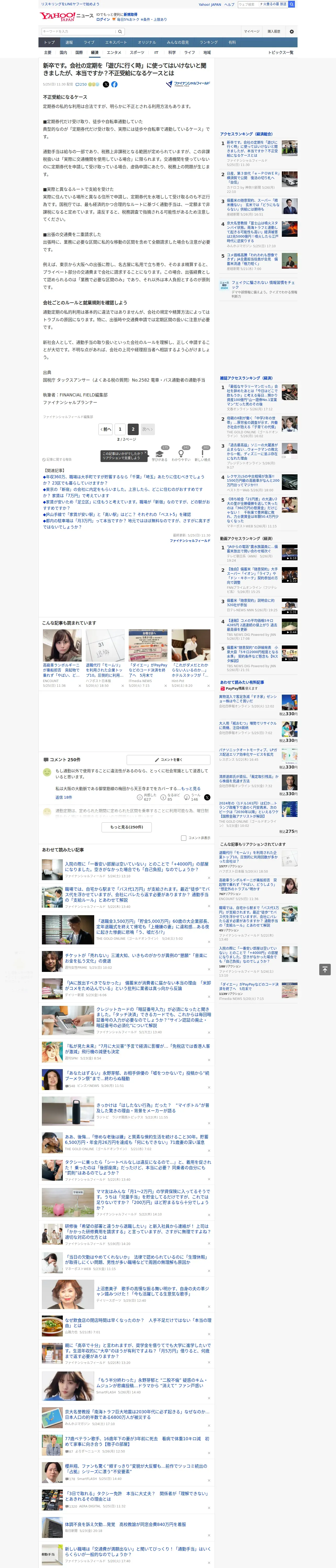
Task: Open the エンタメ news category
Action: [114, 52]
